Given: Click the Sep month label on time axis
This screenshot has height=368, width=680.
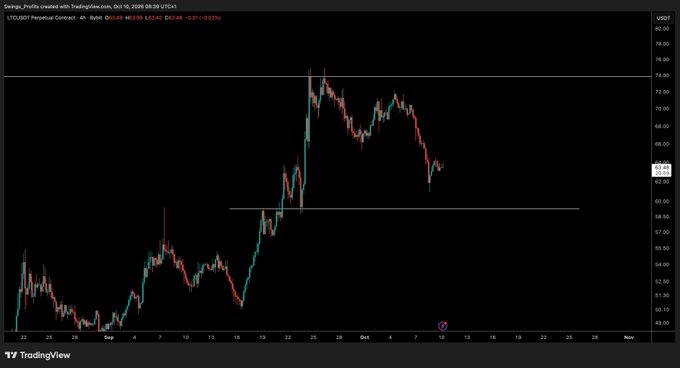Looking at the screenshot, I should pos(109,337).
